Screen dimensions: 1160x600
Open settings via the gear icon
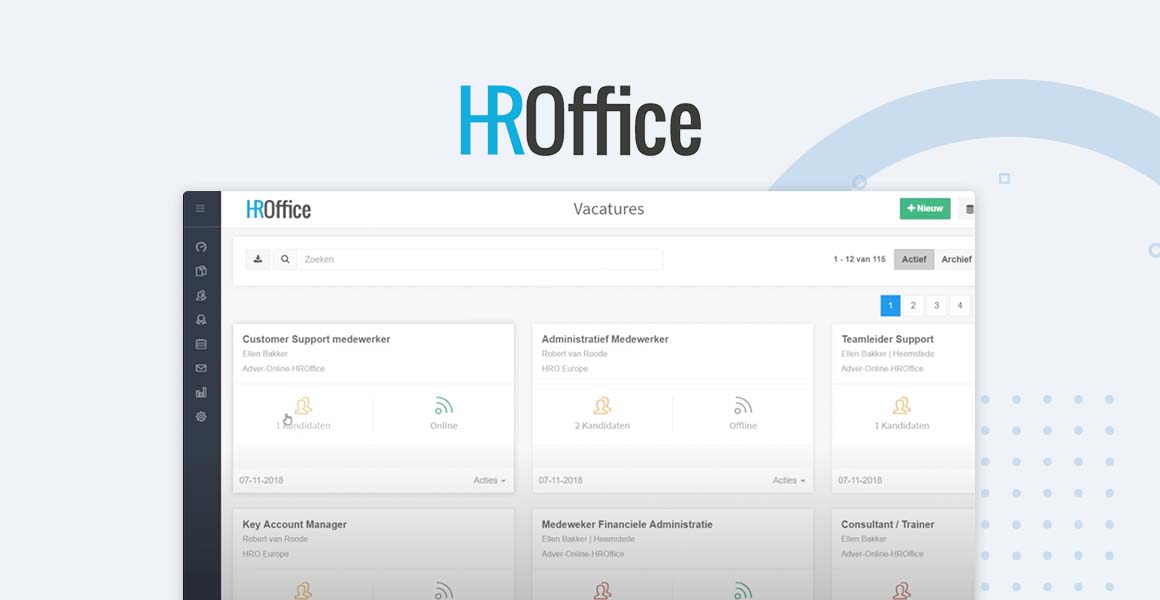click(201, 416)
